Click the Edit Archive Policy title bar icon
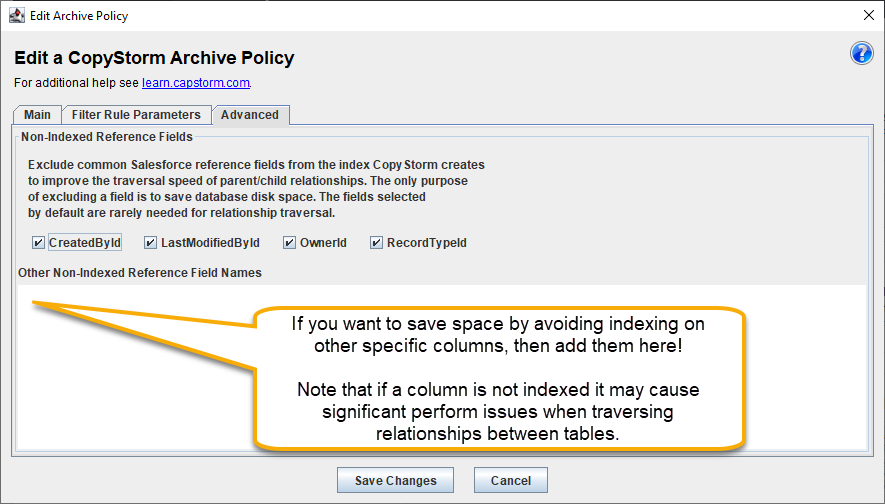885x504 pixels. point(17,15)
